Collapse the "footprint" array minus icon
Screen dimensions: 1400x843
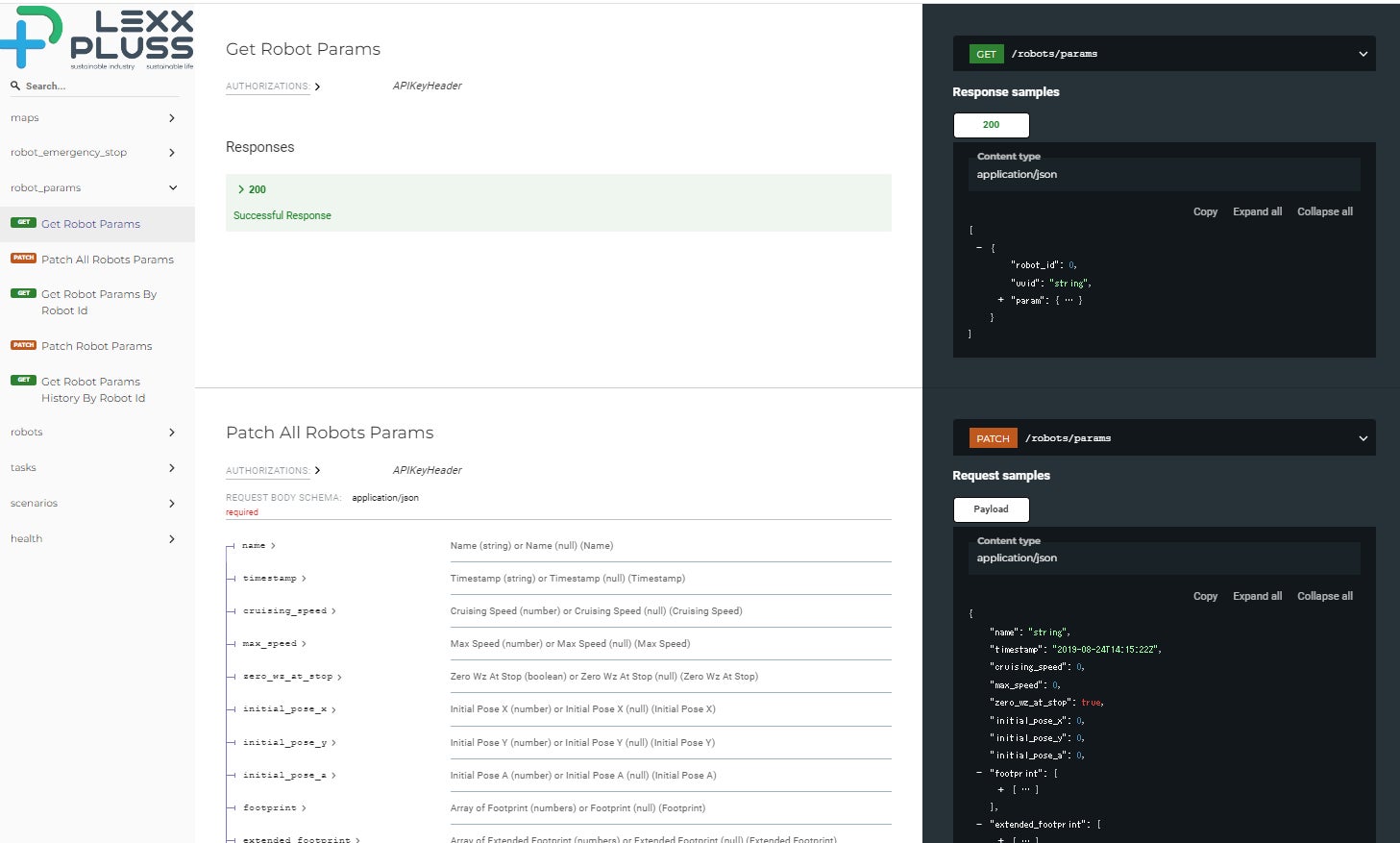[x=979, y=773]
